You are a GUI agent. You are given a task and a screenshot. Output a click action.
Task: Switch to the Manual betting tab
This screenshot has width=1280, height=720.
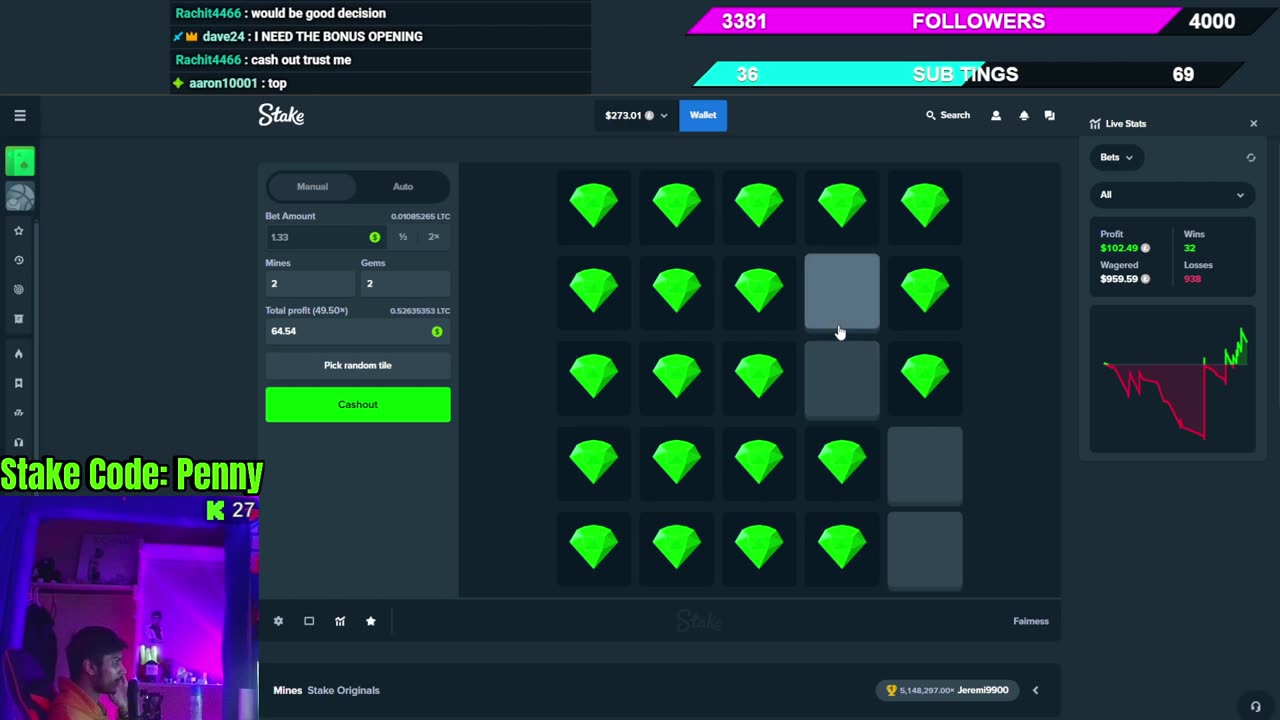[312, 187]
